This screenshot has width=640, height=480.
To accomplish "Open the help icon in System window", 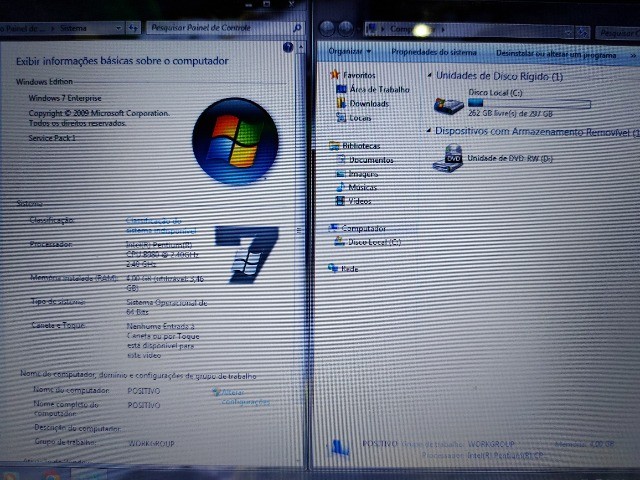I will 288,47.
